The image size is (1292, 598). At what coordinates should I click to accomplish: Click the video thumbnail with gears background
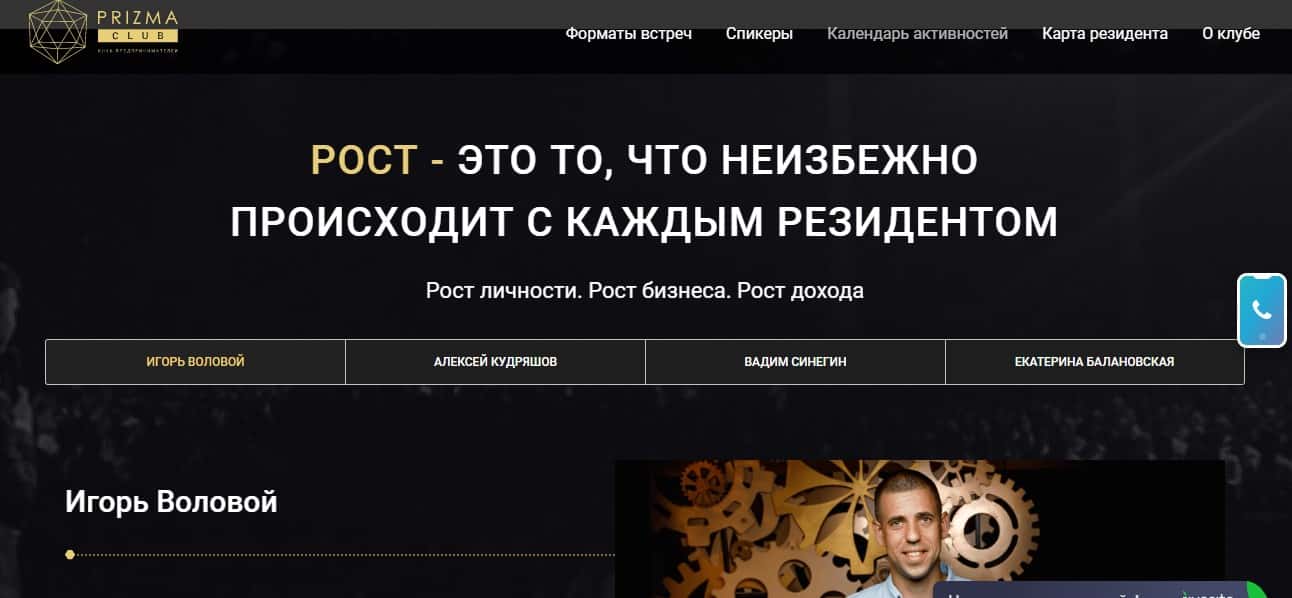919,529
